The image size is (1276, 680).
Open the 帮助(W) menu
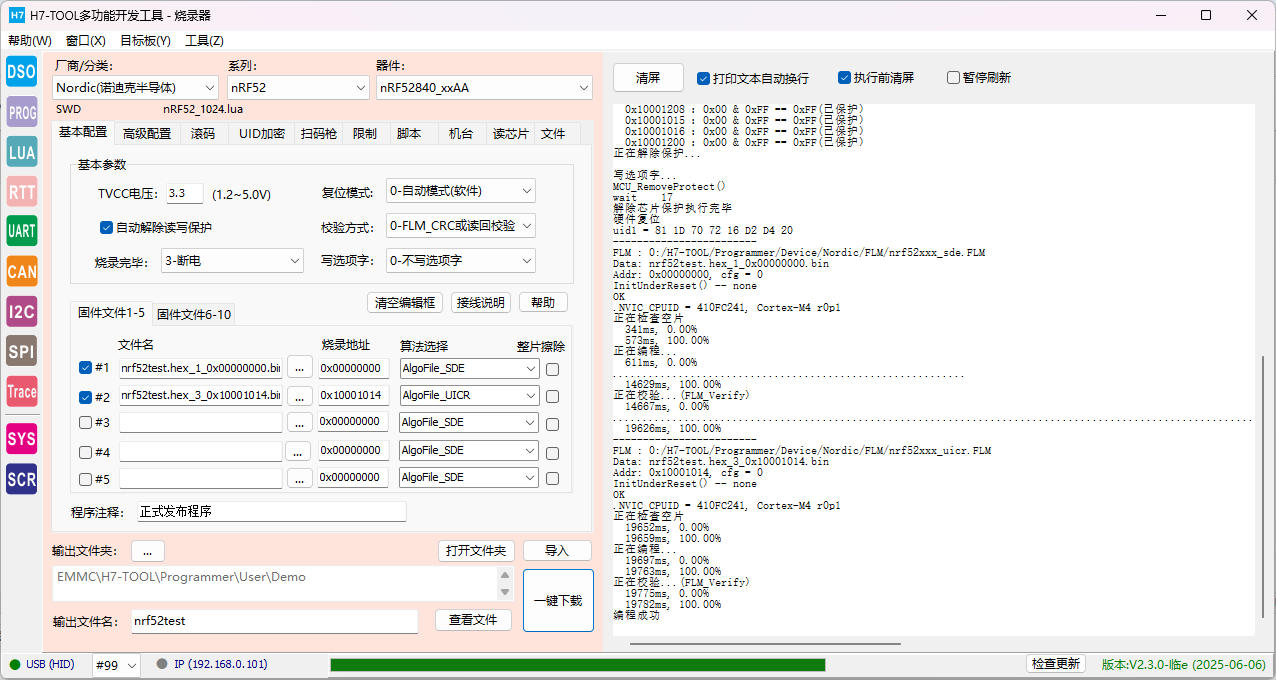[30, 41]
